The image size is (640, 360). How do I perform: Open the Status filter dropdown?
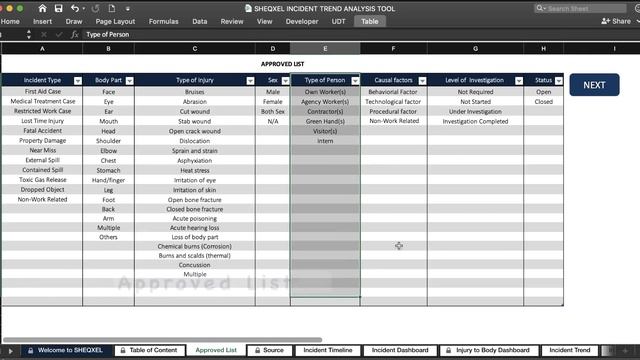pos(559,81)
